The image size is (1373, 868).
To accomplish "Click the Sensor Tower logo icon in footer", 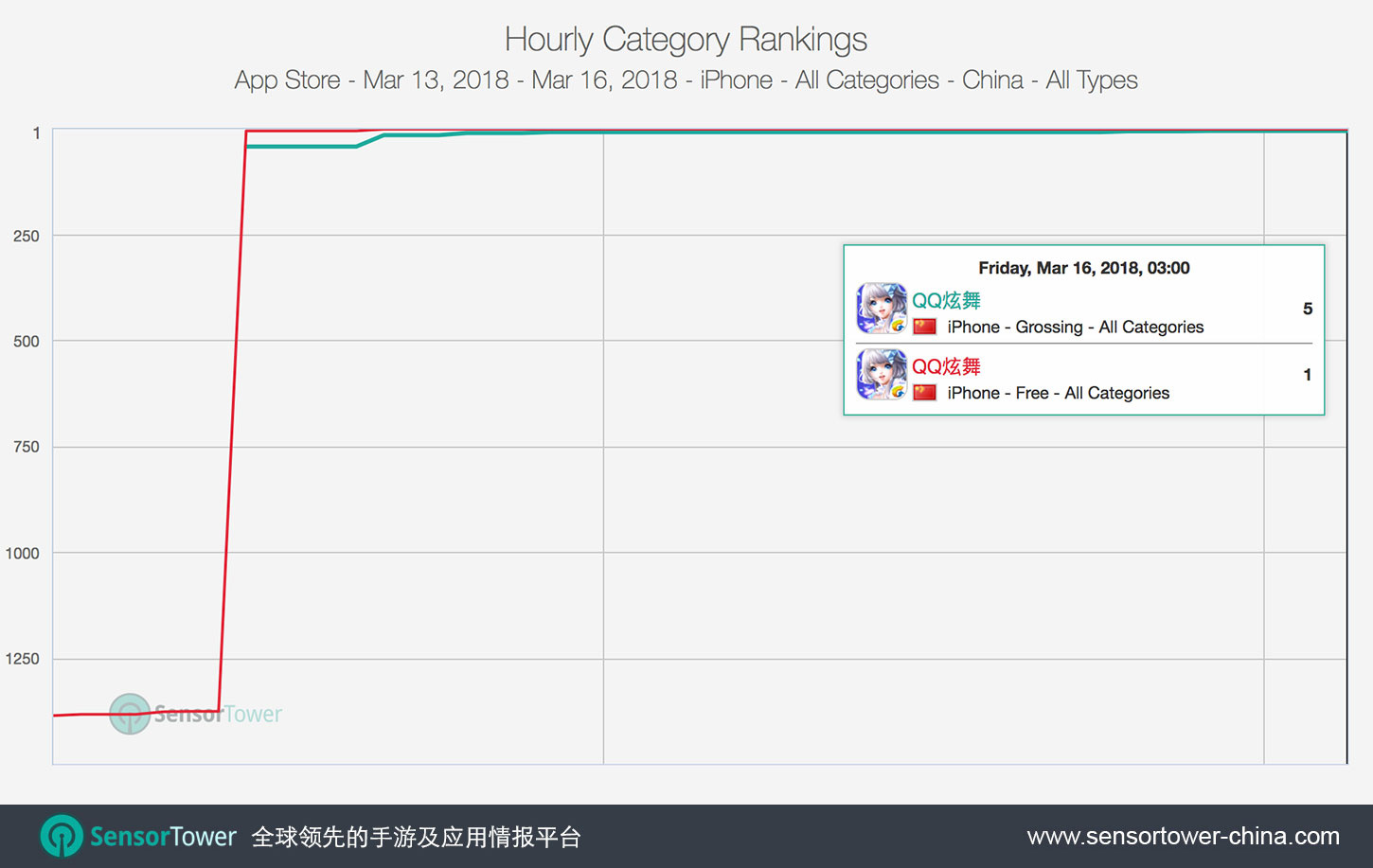I will coord(62,836).
